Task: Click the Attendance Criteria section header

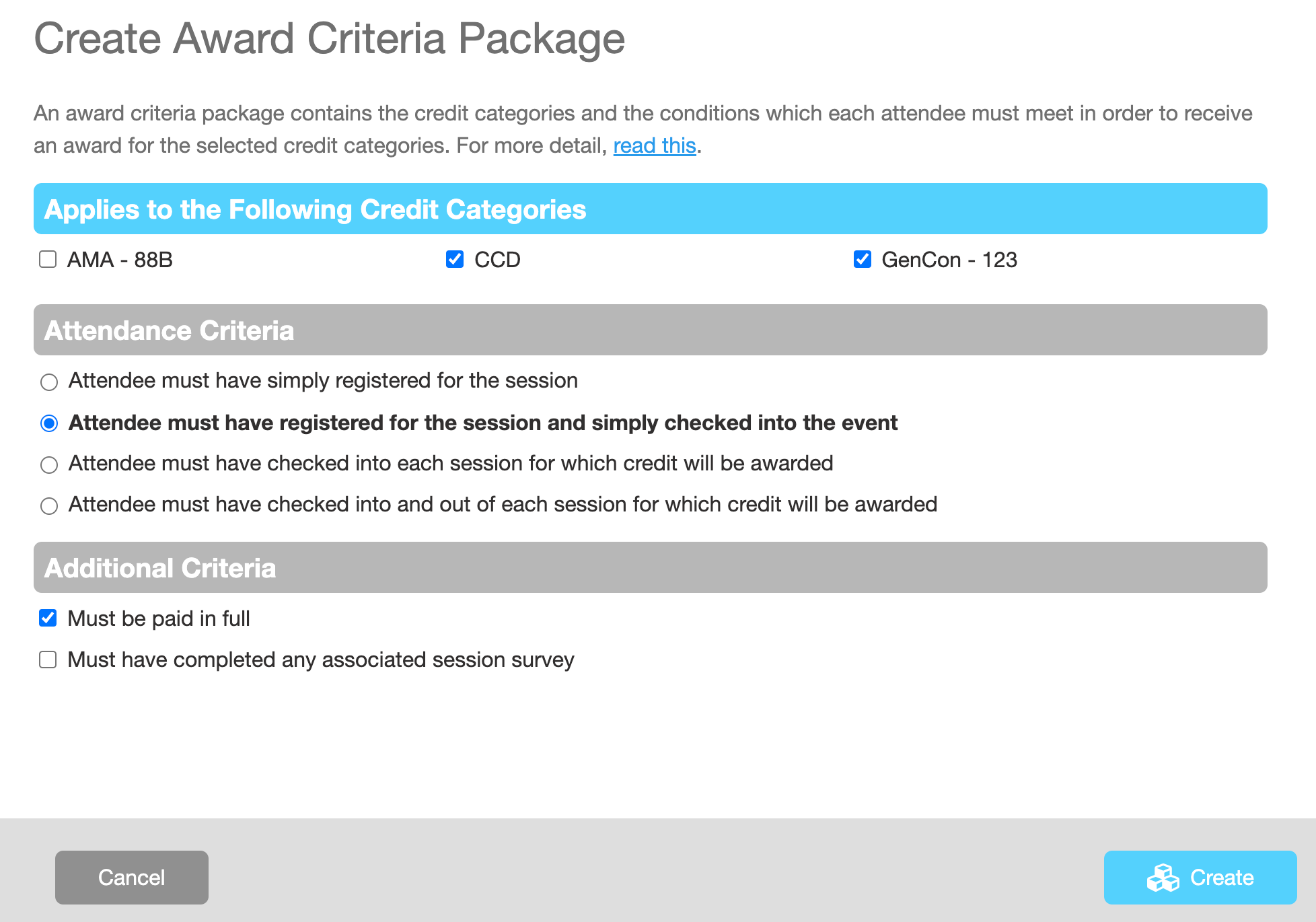Action: tap(651, 330)
